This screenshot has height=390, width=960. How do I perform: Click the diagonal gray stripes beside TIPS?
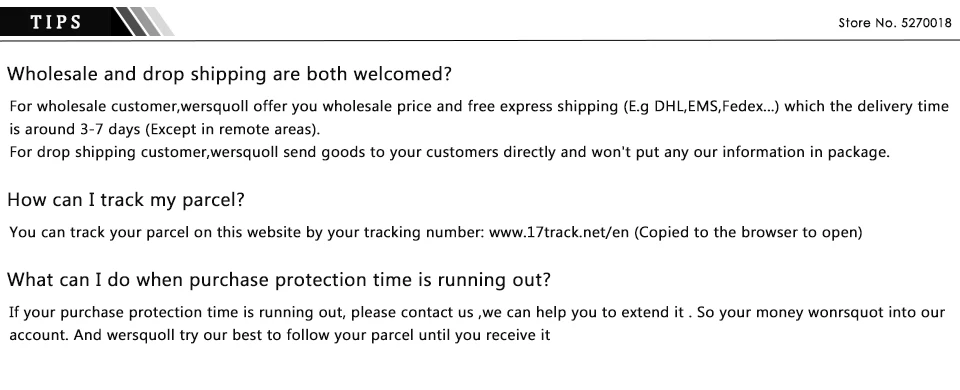coord(144,21)
